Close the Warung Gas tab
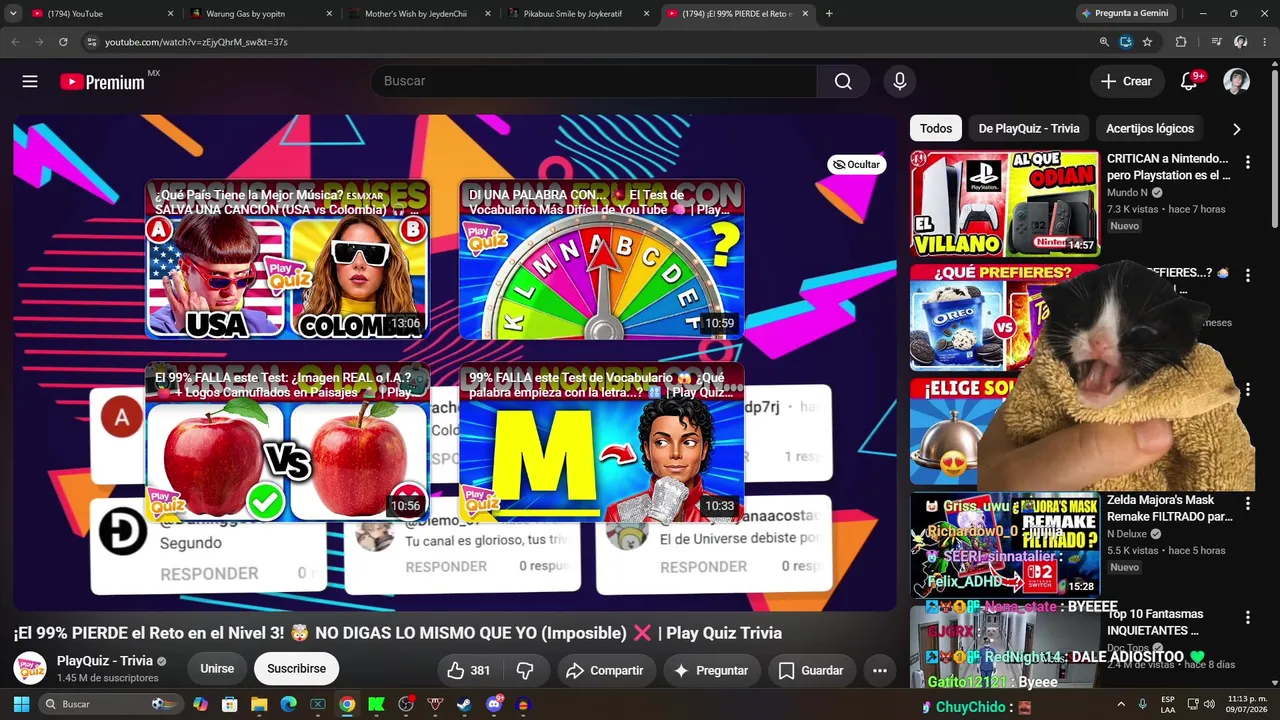The height and width of the screenshot is (720, 1280). [x=329, y=14]
